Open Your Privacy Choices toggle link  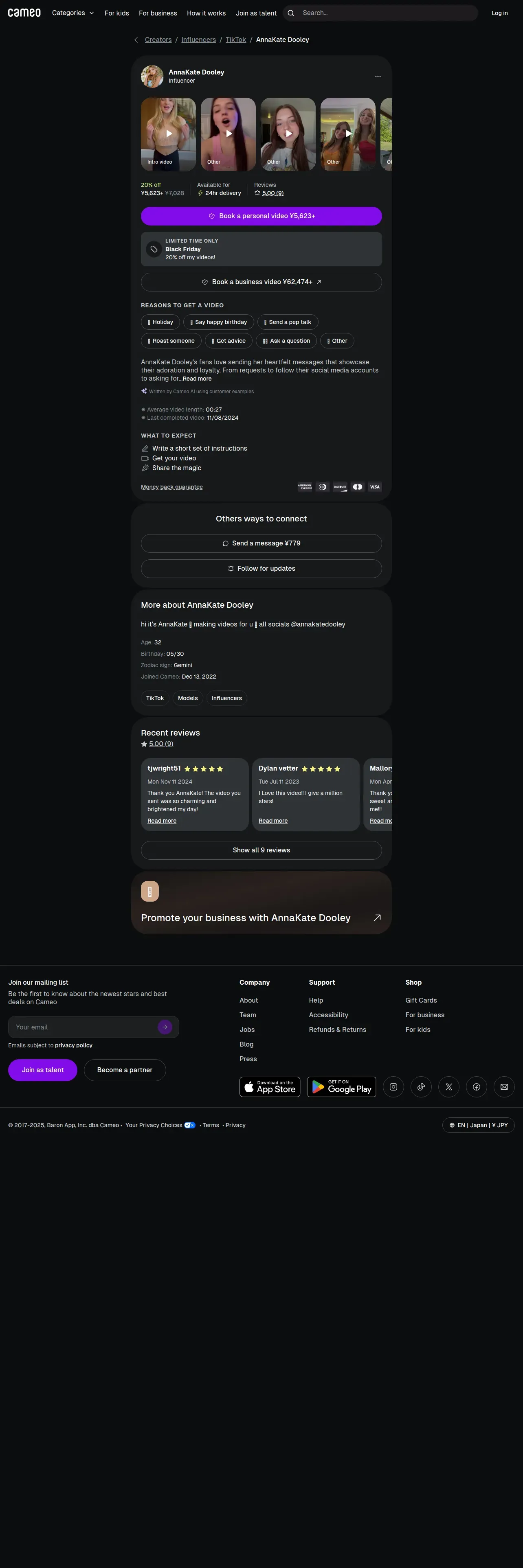click(160, 1125)
